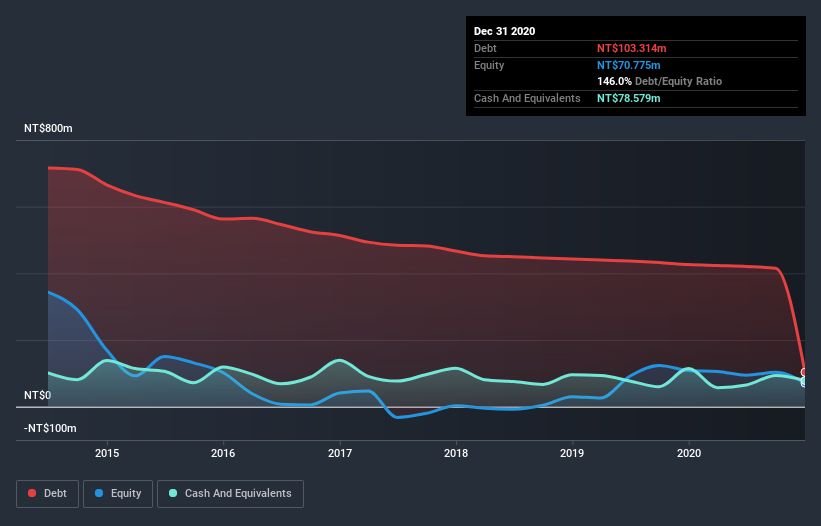Click the NT$0 y-axis label
The width and height of the screenshot is (821, 526).
click(x=38, y=395)
